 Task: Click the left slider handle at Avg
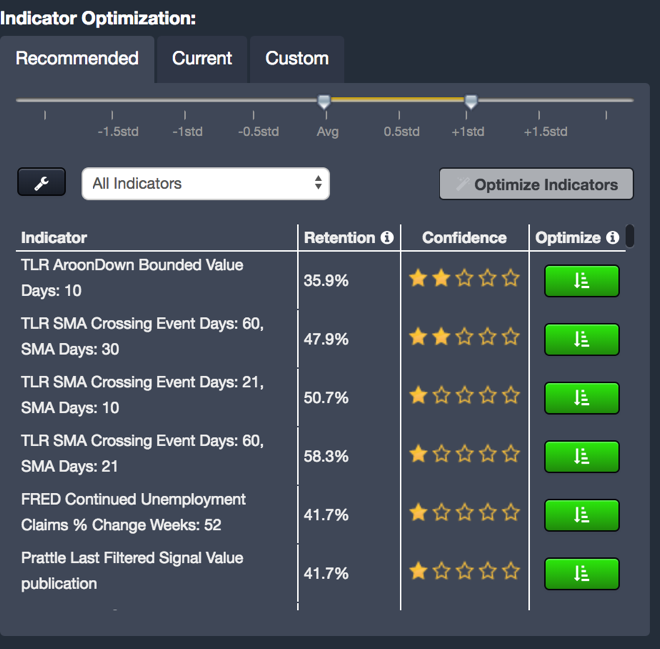pyautogui.click(x=324, y=101)
